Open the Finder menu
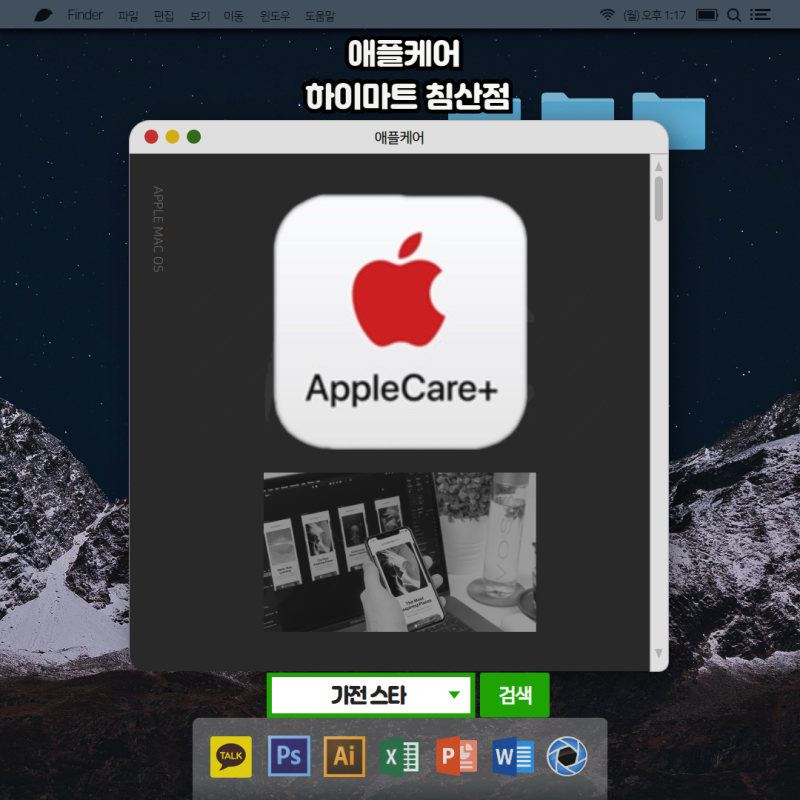800x800 pixels. click(85, 15)
